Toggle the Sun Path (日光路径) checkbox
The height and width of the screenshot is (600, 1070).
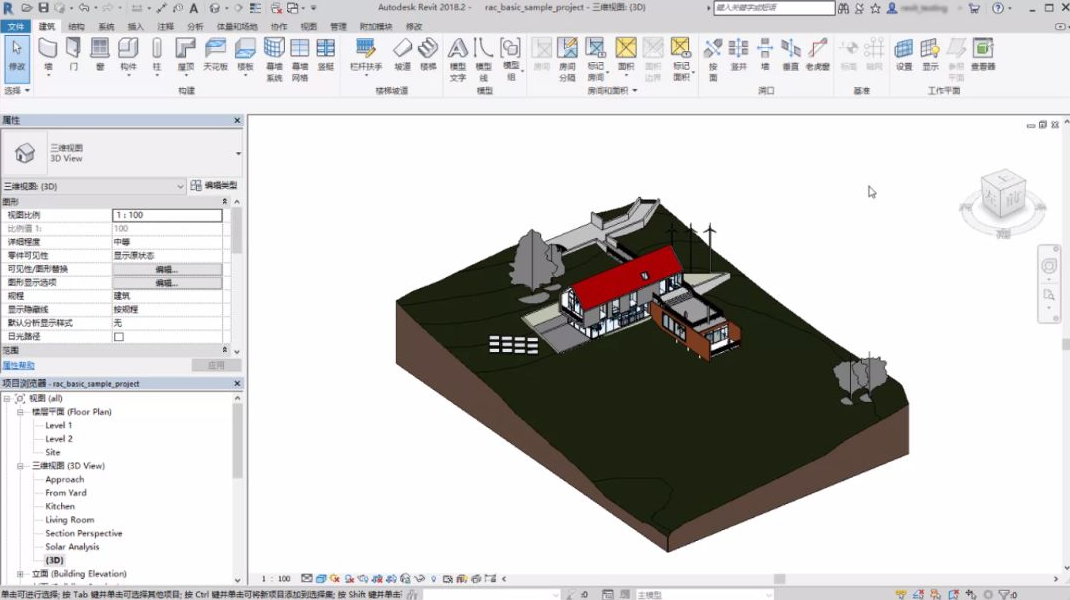click(x=119, y=337)
